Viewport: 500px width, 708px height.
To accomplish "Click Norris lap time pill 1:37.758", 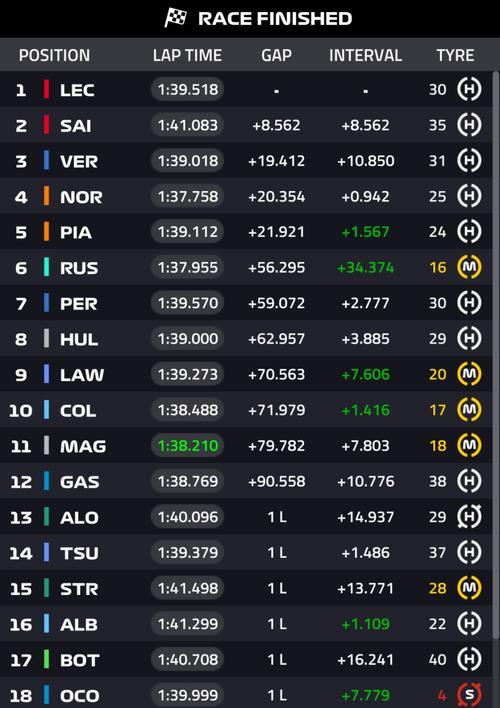I will pos(187,196).
